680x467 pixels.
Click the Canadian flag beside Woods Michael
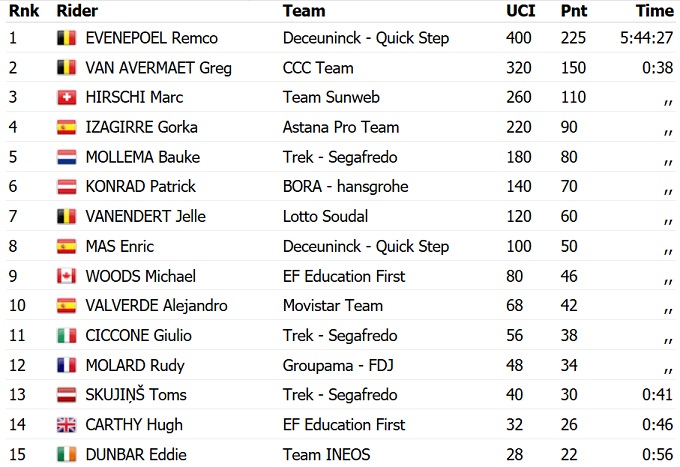[66, 276]
